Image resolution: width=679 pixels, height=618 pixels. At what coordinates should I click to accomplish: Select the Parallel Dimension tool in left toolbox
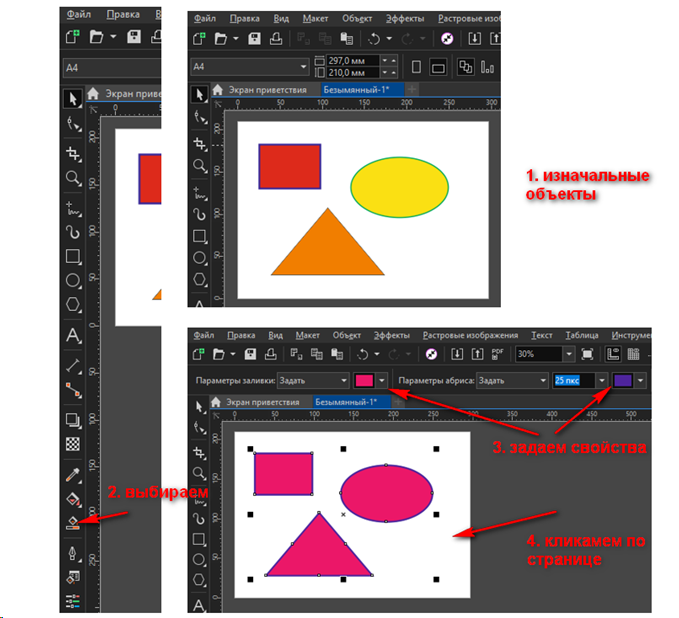click(x=73, y=366)
